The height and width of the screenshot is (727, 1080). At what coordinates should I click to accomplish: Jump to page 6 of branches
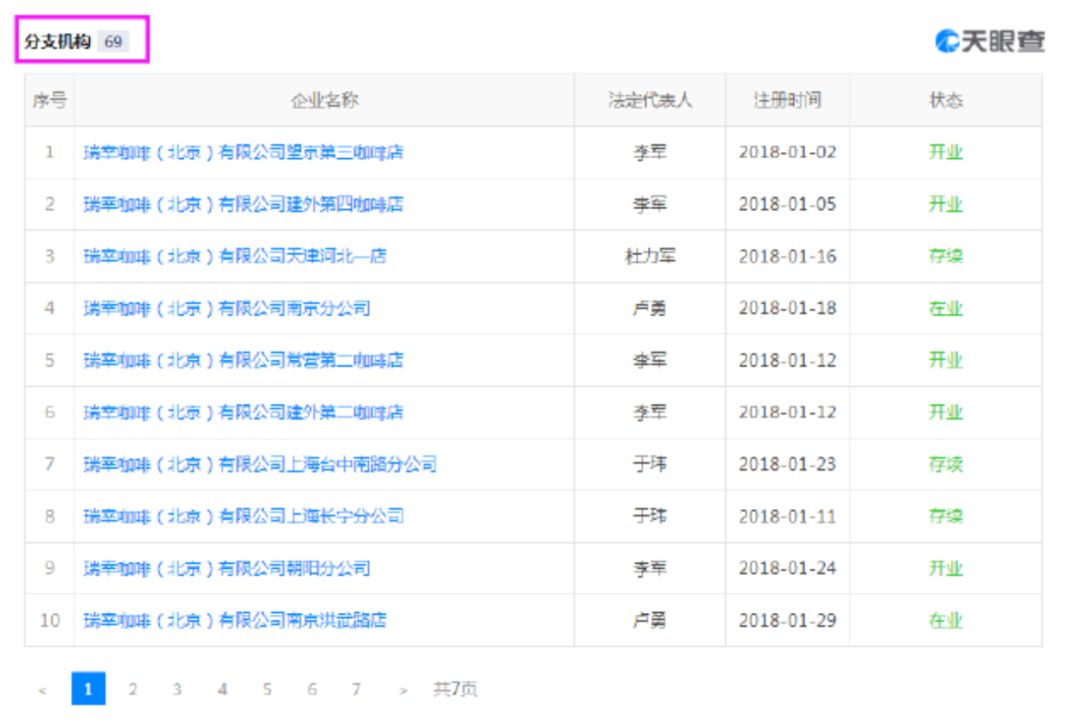[x=312, y=689]
